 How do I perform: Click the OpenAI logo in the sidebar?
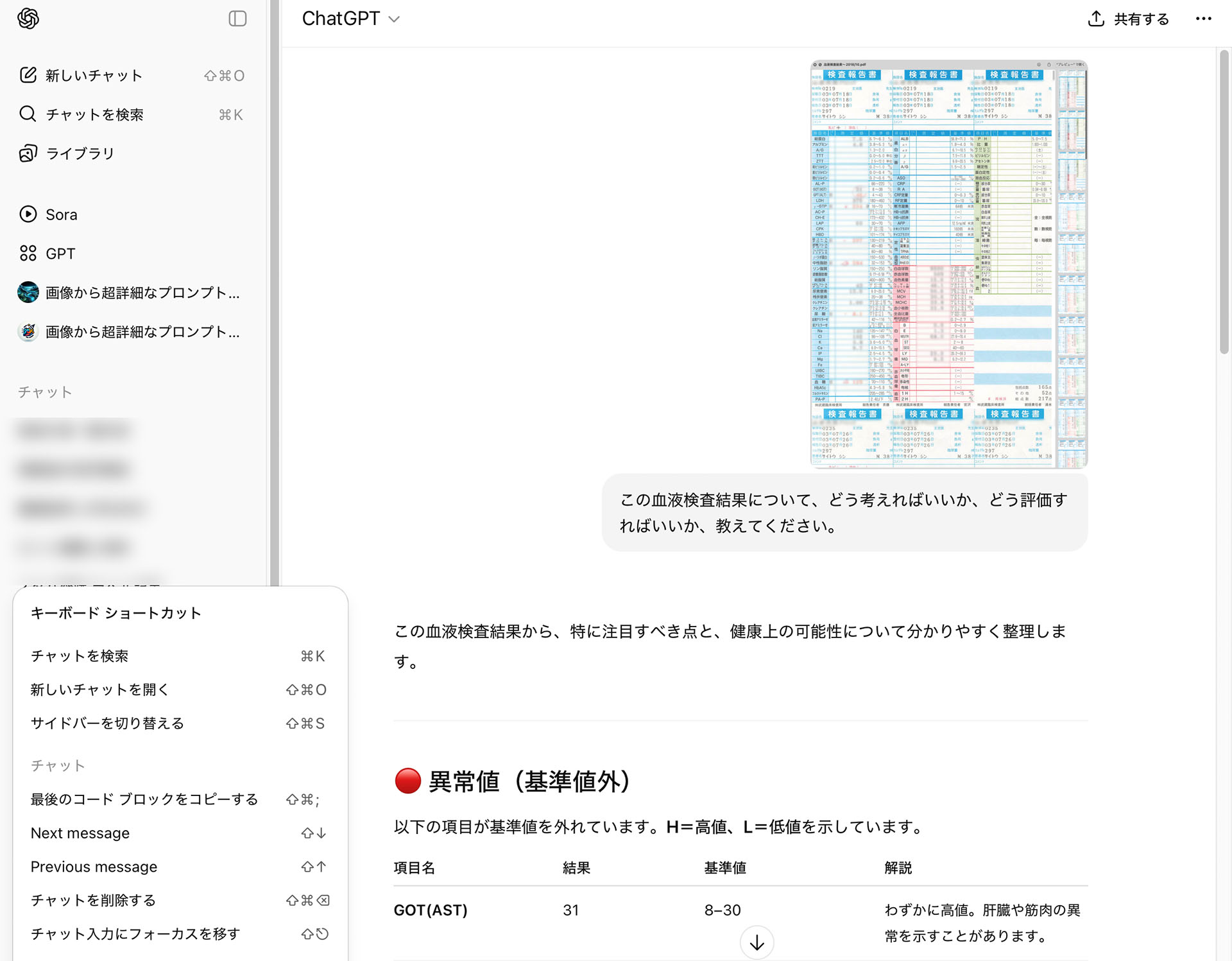(27, 19)
